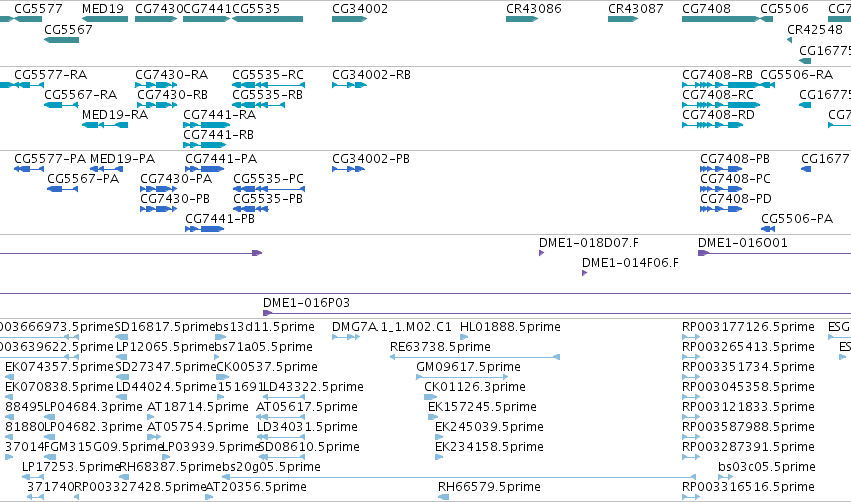Open transcript CG5567-RA label
The width and height of the screenshot is (851, 502).
[x=80, y=94]
